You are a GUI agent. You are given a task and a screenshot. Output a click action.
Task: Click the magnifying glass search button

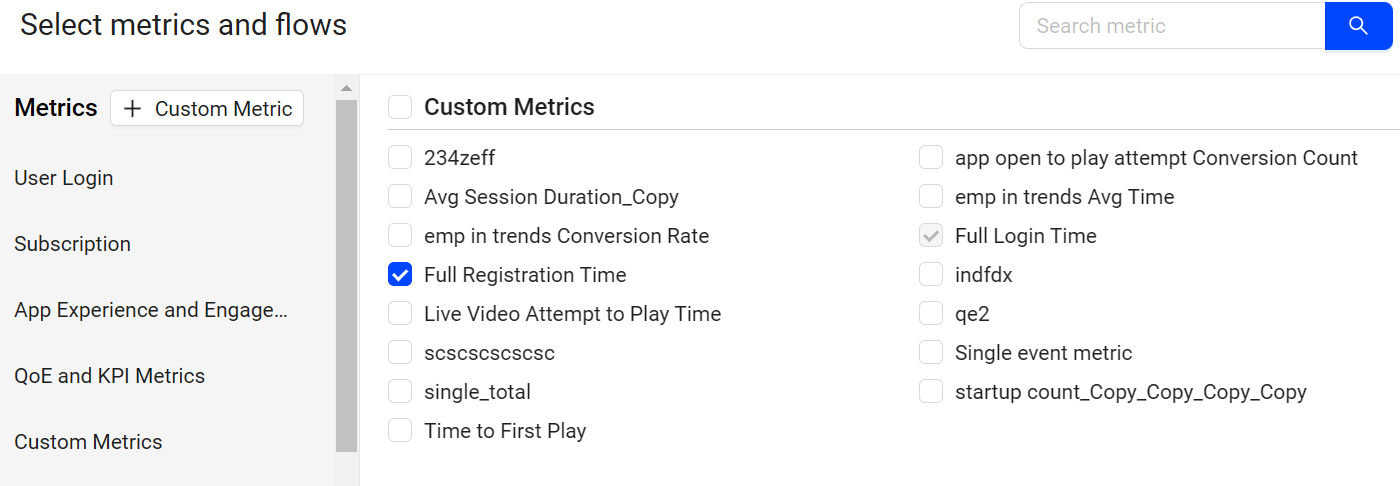pyautogui.click(x=1358, y=26)
